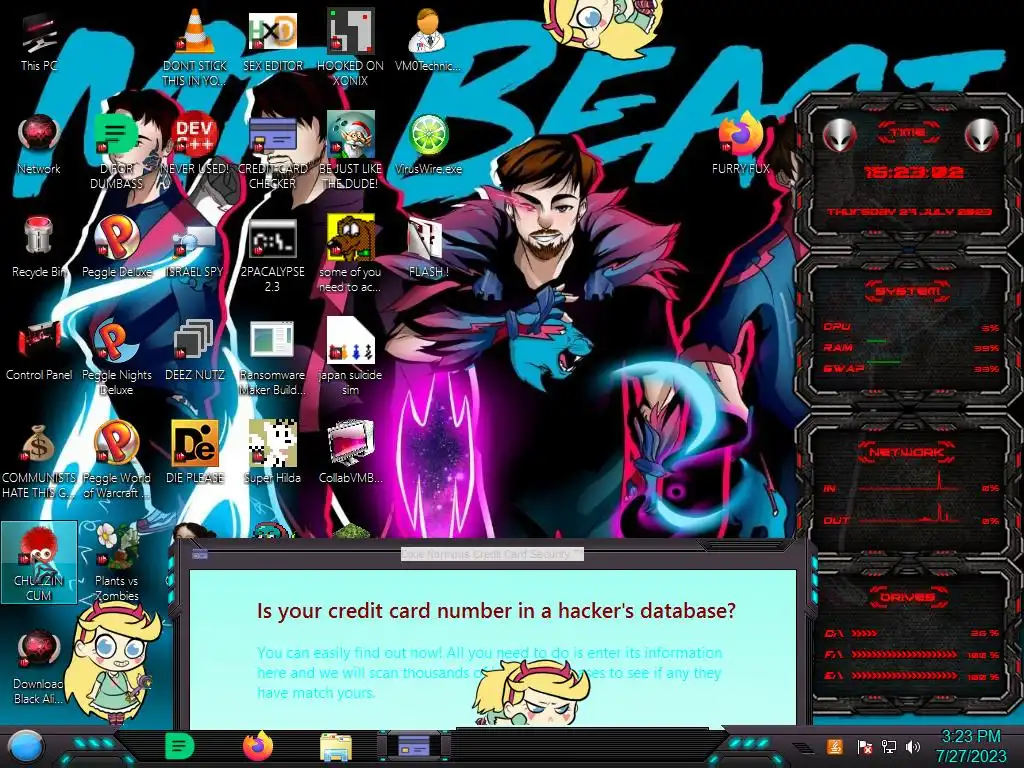
Task: Open the dog icon labeled some of you need
Action: point(350,255)
